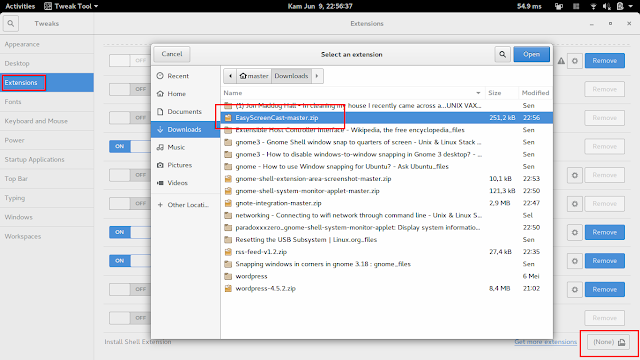
Task: Open Pictures in file dialog sidebar
Action: tap(186, 165)
